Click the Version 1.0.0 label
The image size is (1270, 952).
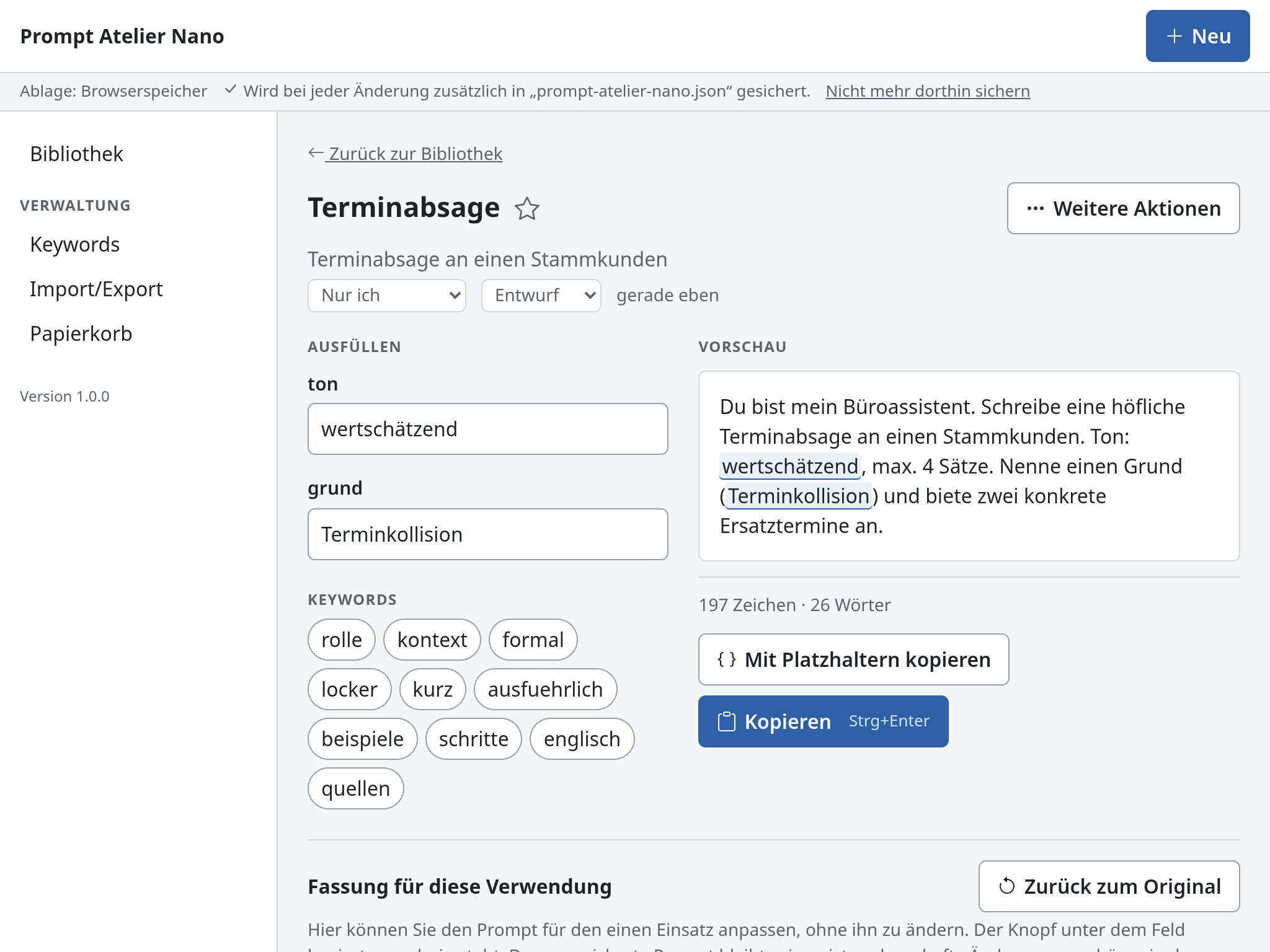click(x=64, y=397)
